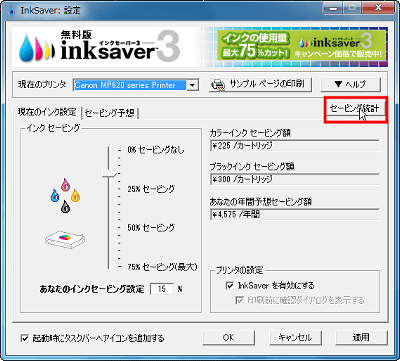Click the OK button
This screenshot has height=361, width=400.
click(x=229, y=338)
